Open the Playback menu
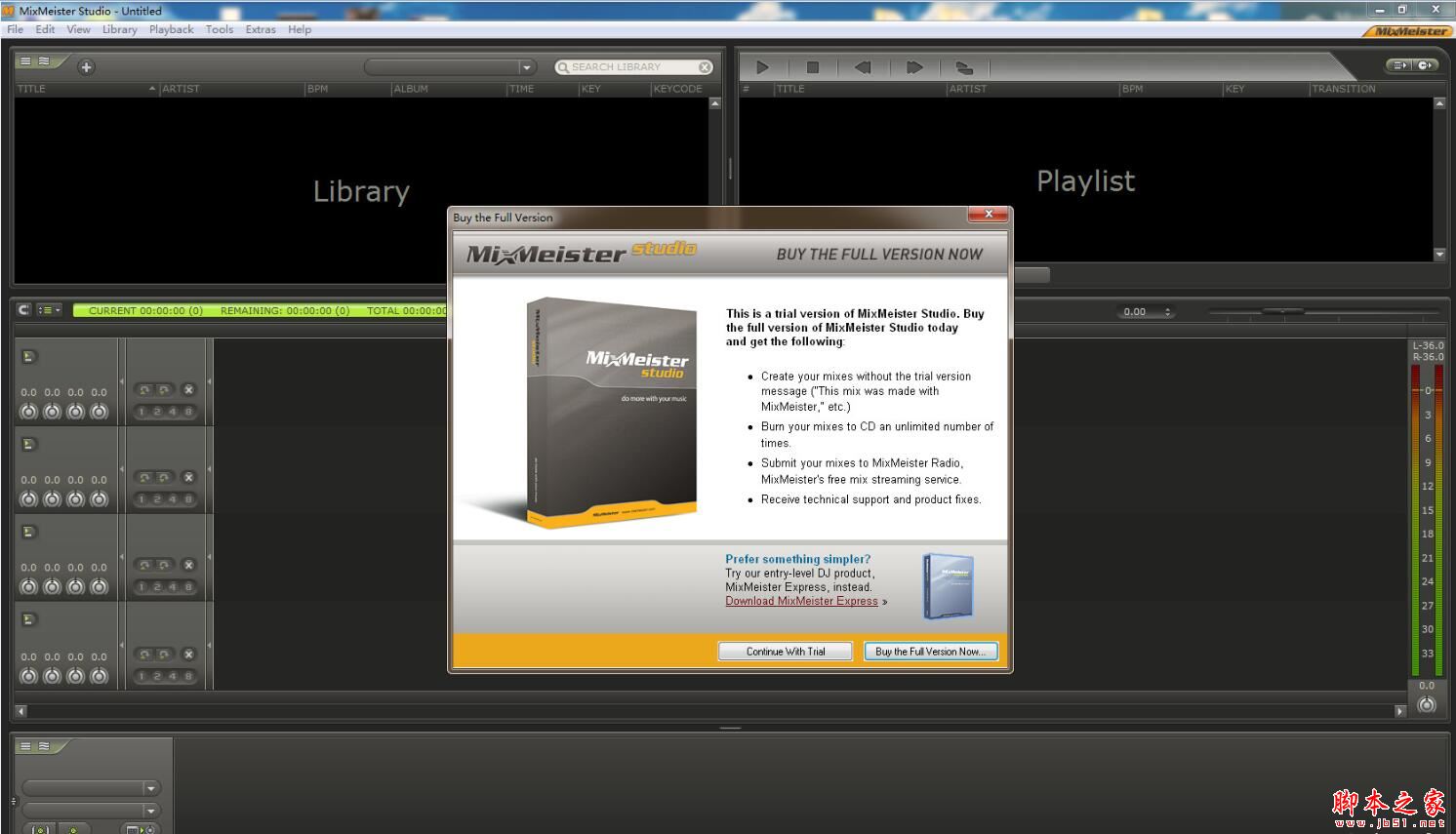 coord(172,29)
